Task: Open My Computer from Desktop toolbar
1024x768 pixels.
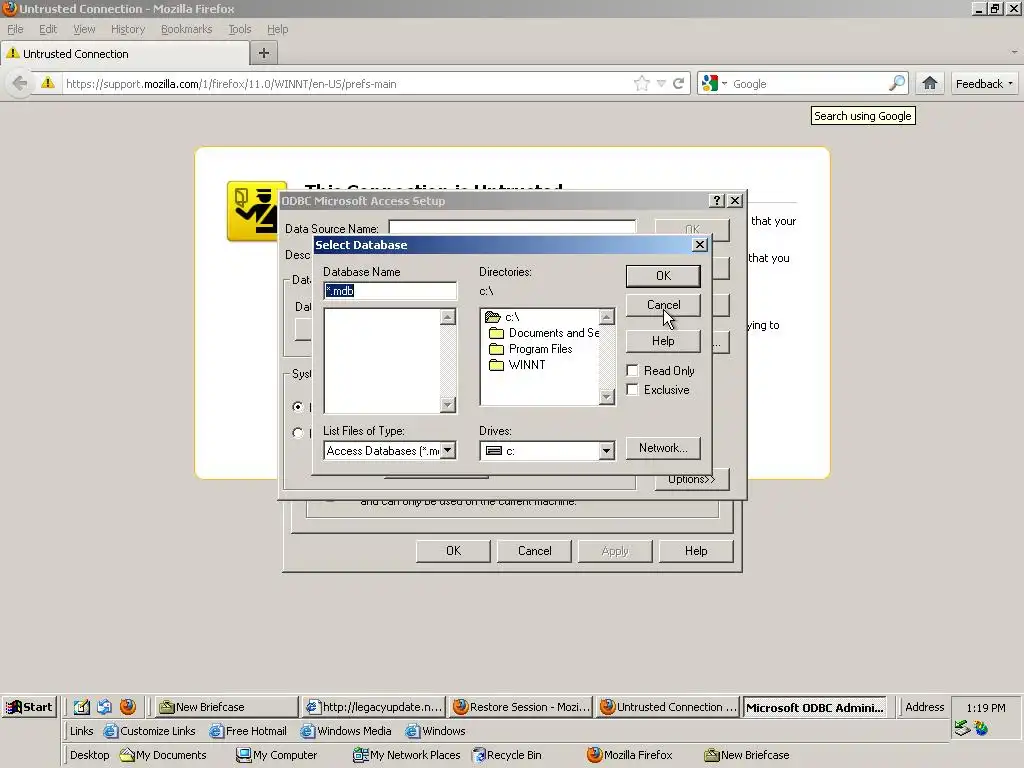Action: [x=277, y=755]
